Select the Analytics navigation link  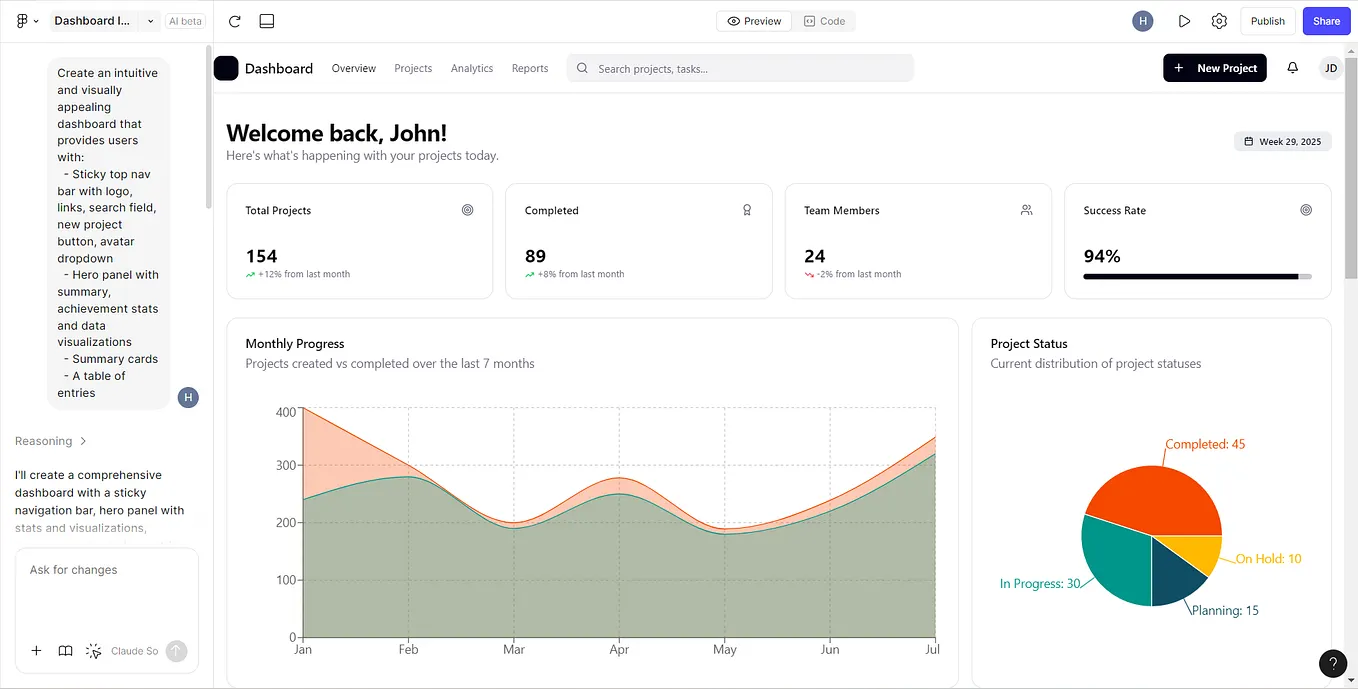click(471, 68)
